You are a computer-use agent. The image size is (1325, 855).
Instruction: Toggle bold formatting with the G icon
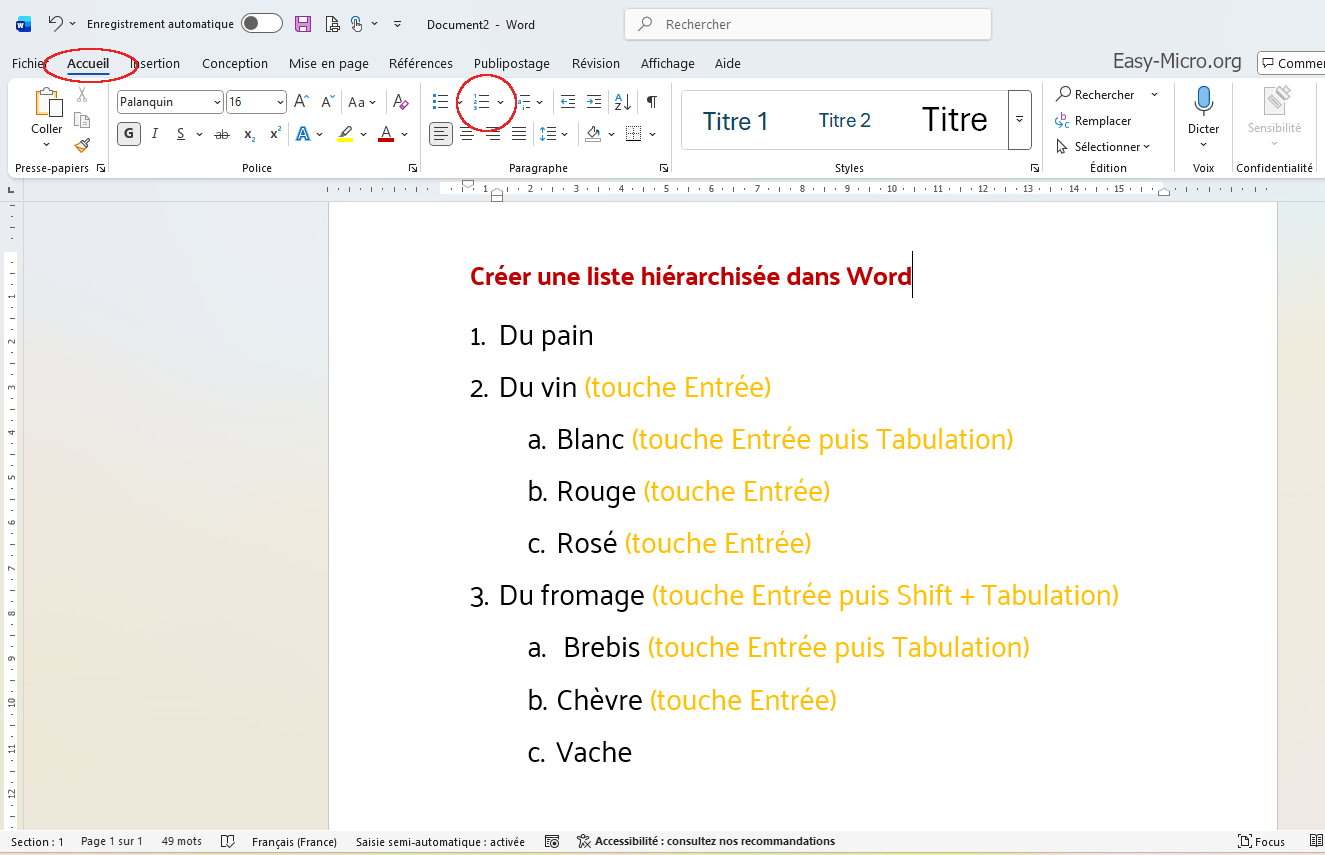[x=128, y=133]
